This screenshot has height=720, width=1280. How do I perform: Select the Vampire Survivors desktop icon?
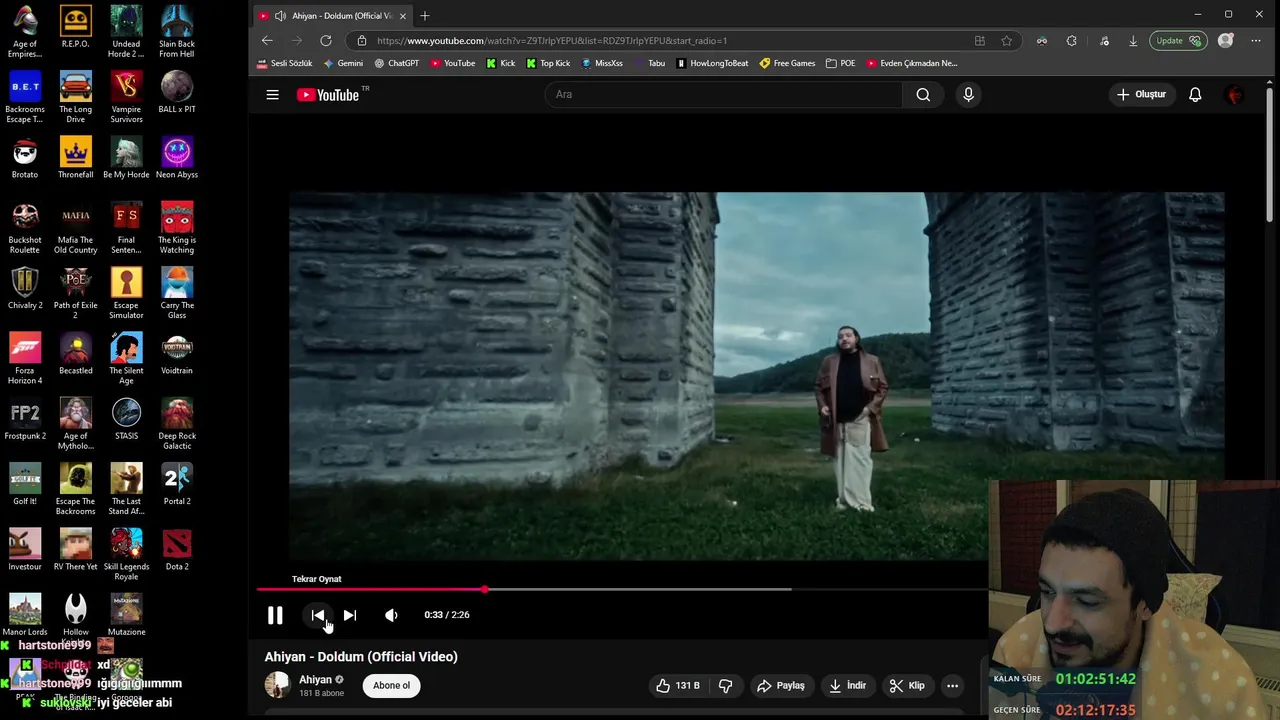(x=126, y=98)
